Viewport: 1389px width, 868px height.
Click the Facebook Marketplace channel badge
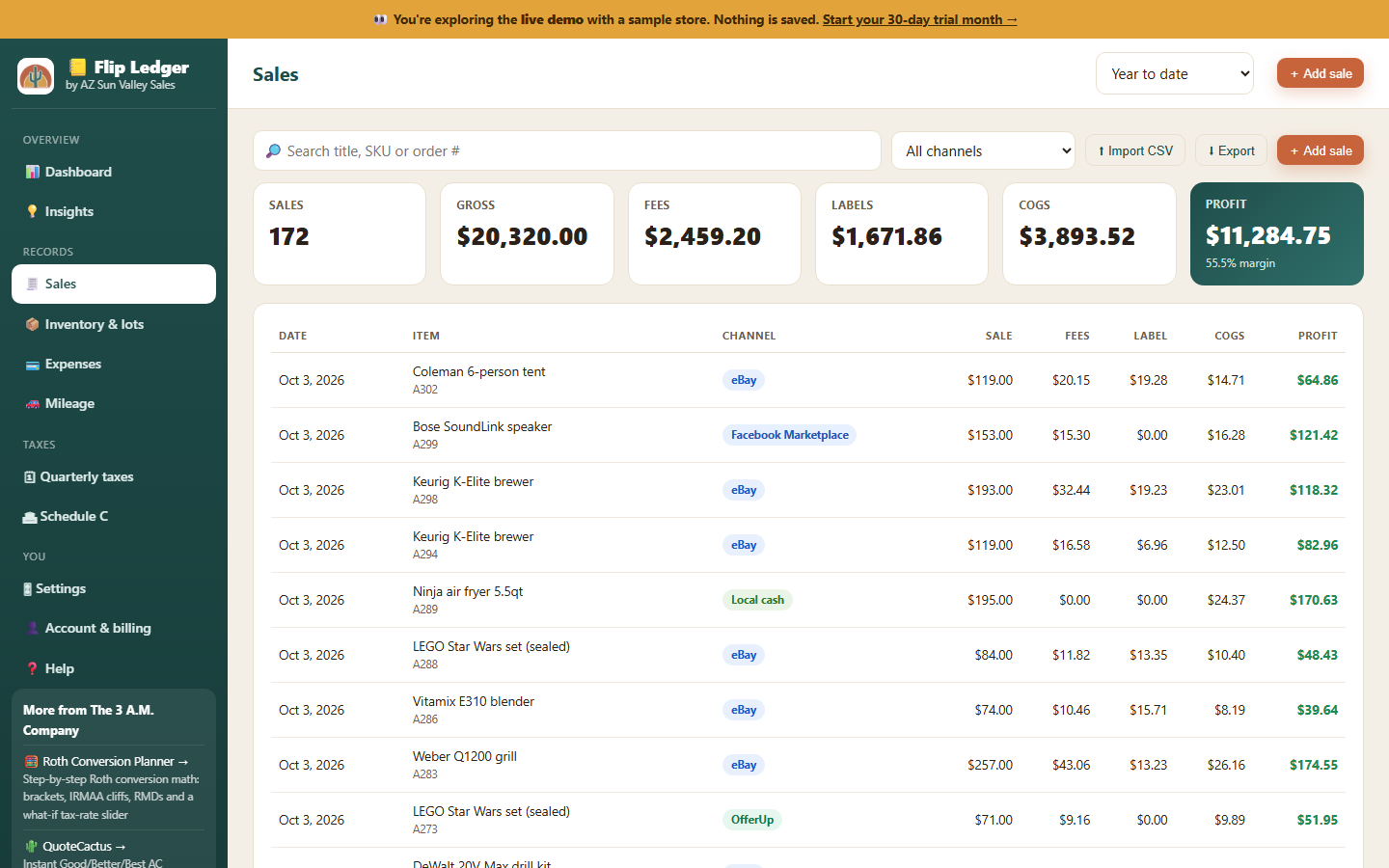[789, 435]
